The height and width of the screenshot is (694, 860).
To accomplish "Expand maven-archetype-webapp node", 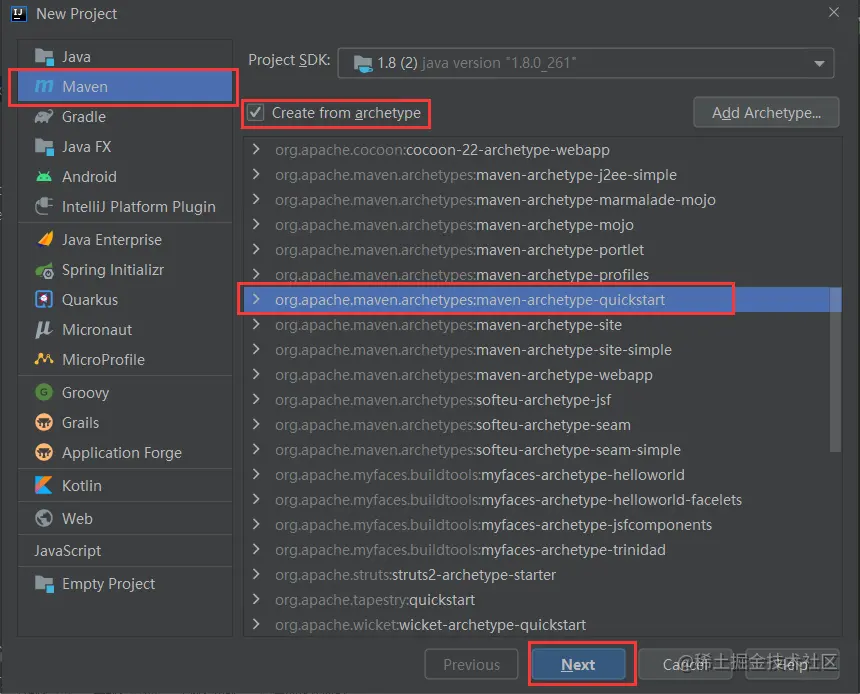I will (x=256, y=374).
